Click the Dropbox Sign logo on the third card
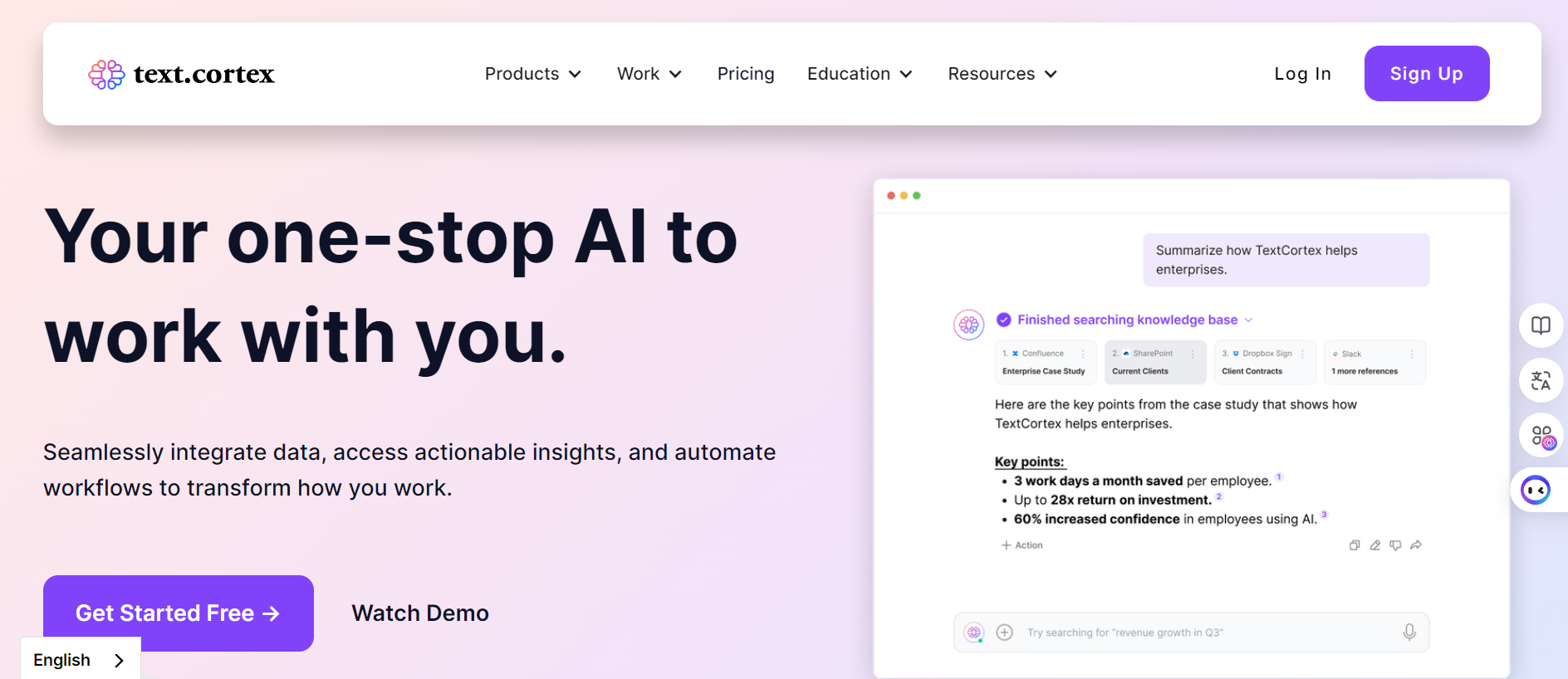 tap(1236, 354)
